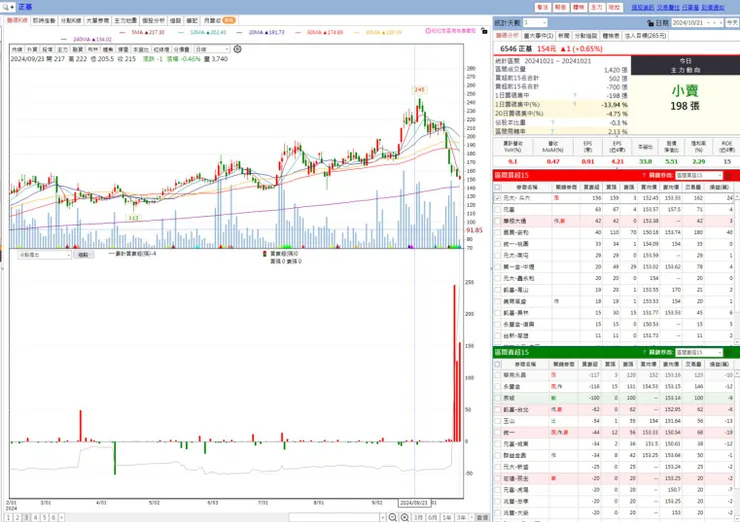Click the 華南永昌 broker name in the sell list
This screenshot has width=740, height=522.
[514, 375]
